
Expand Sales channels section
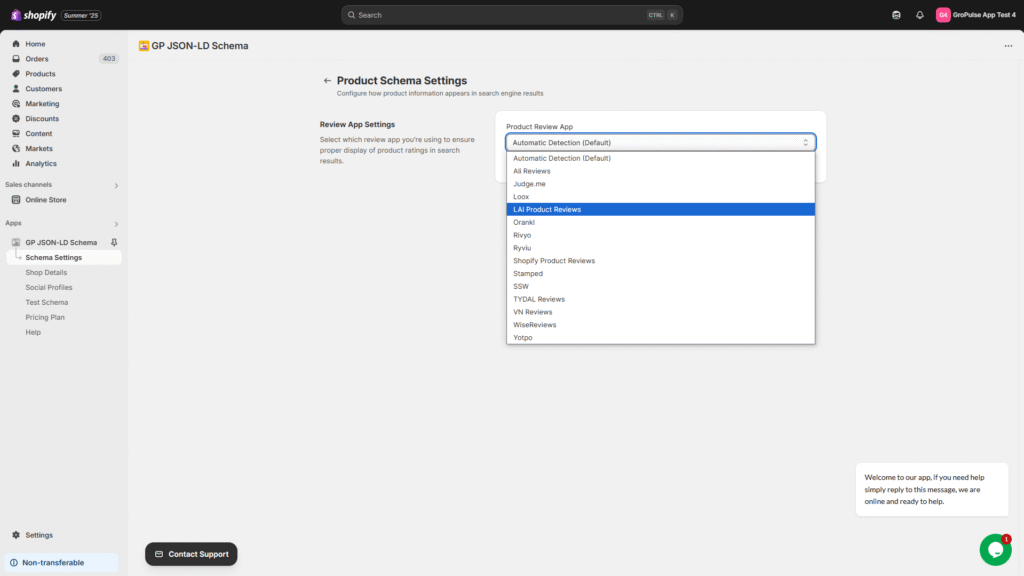point(116,185)
